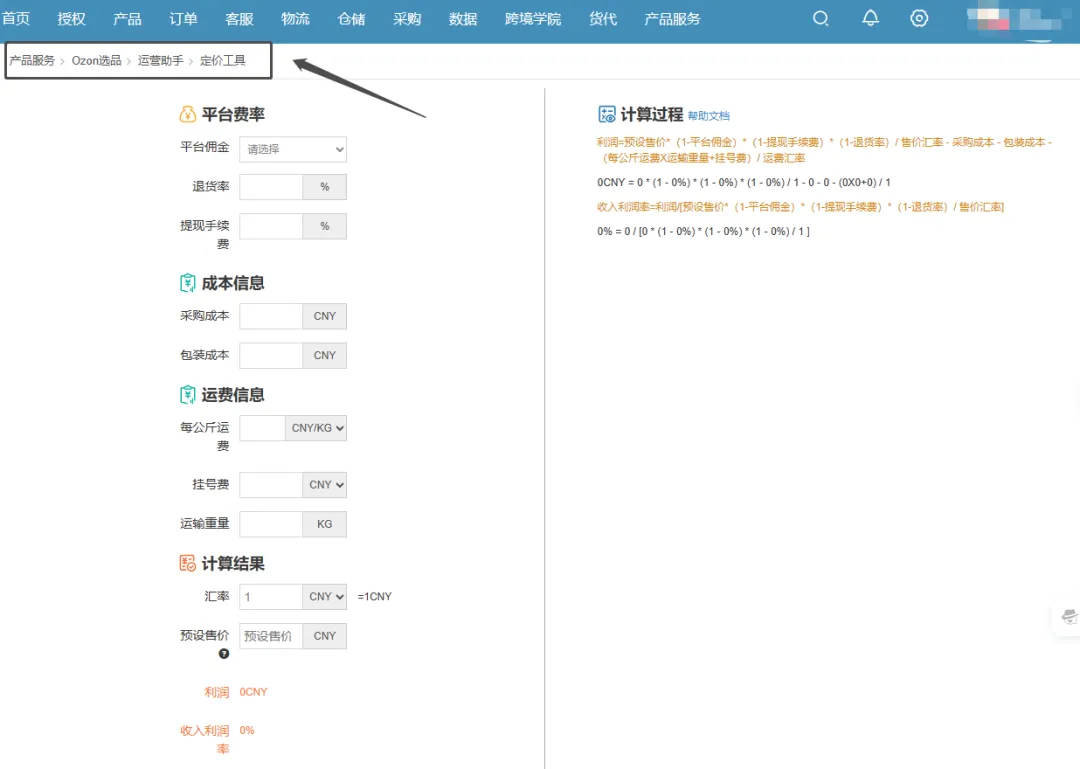Open the search icon in top bar

[x=820, y=19]
